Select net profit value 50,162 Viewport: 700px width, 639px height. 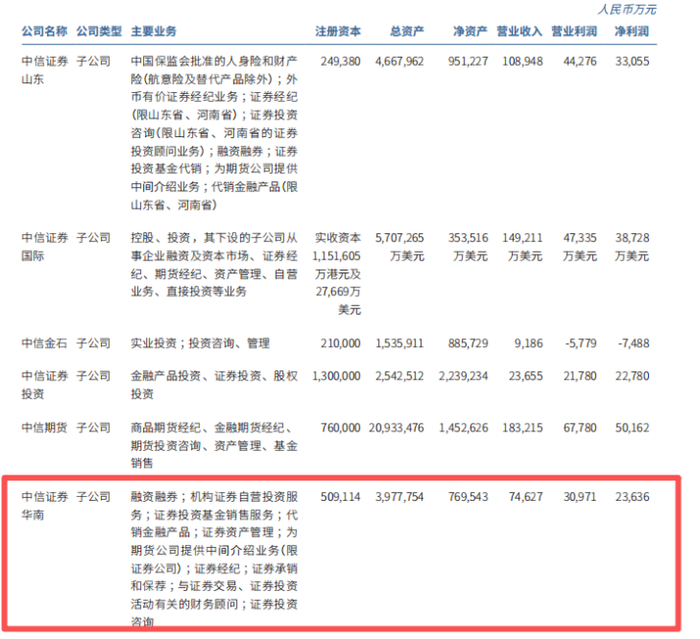pos(632,428)
